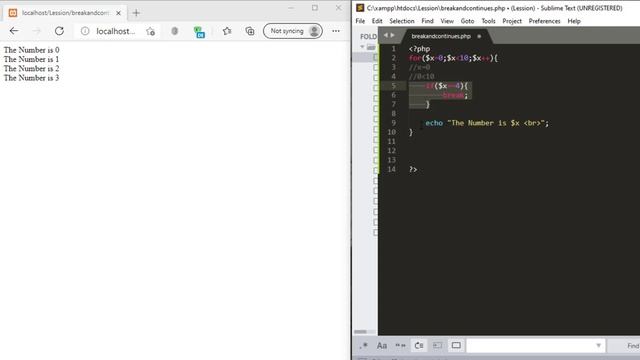Open the Tools menu
Viewport: 640px width, 360px height.
(488, 21)
